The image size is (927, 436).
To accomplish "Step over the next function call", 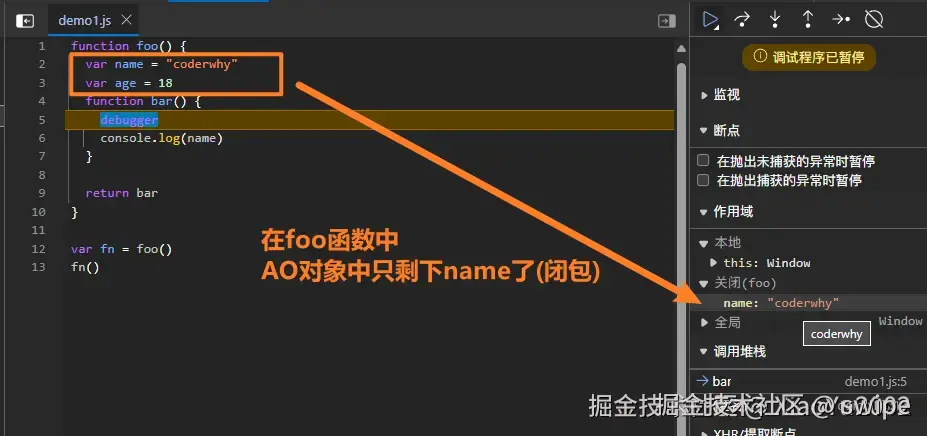I will click(741, 20).
